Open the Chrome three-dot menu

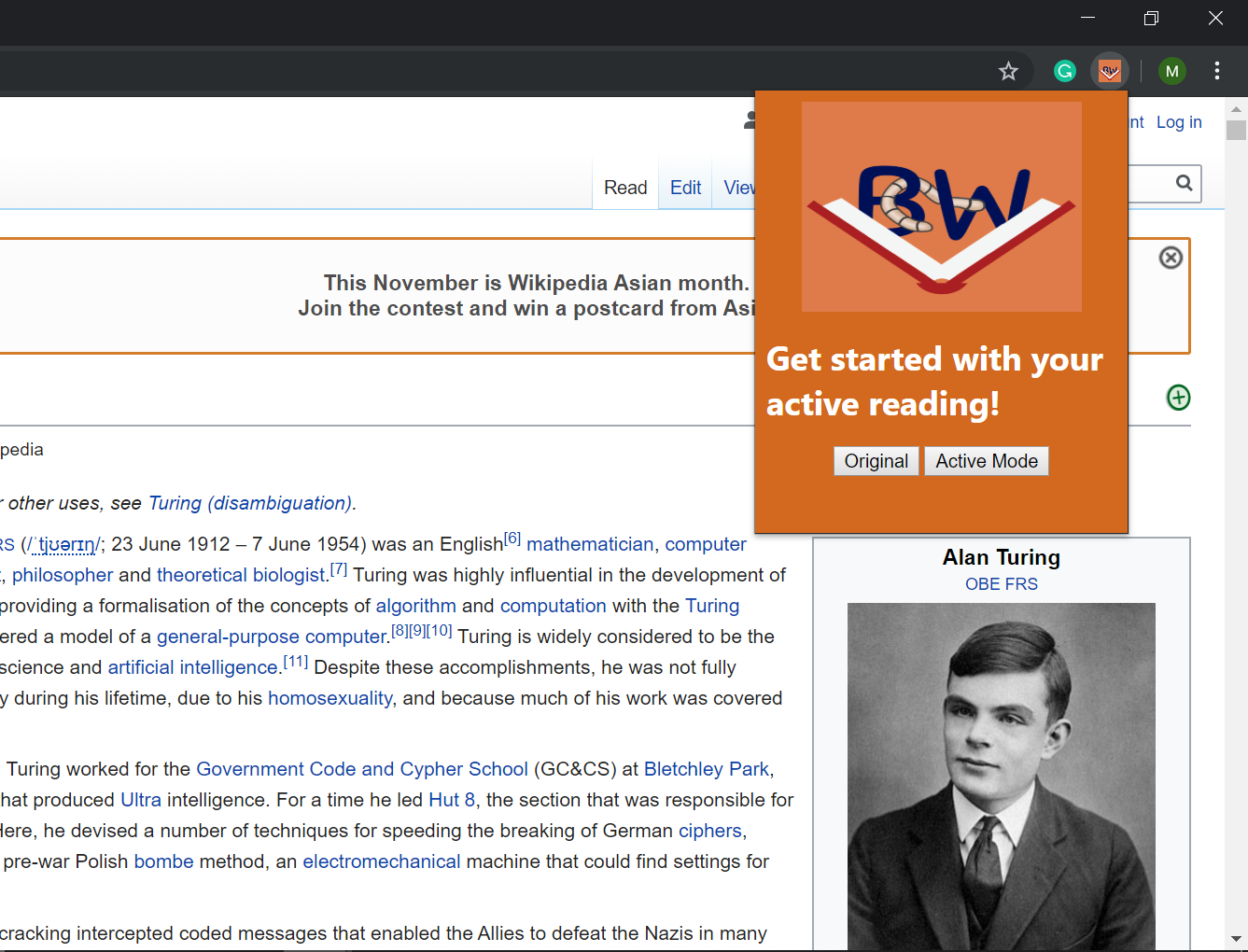(1217, 71)
